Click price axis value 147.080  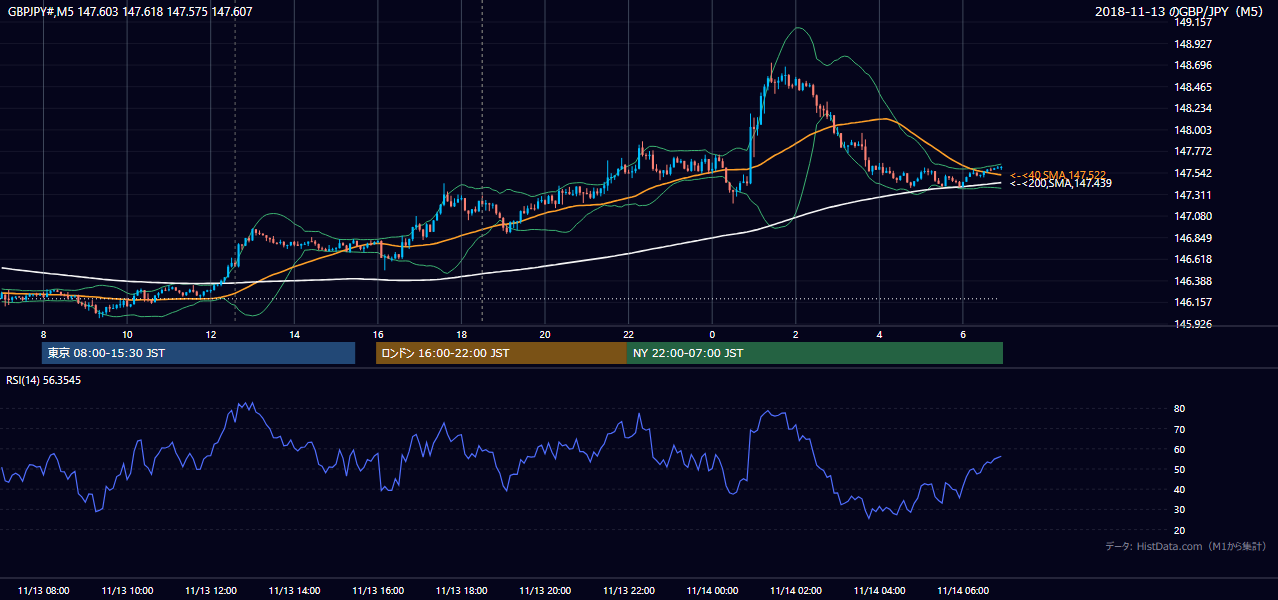(1193, 216)
